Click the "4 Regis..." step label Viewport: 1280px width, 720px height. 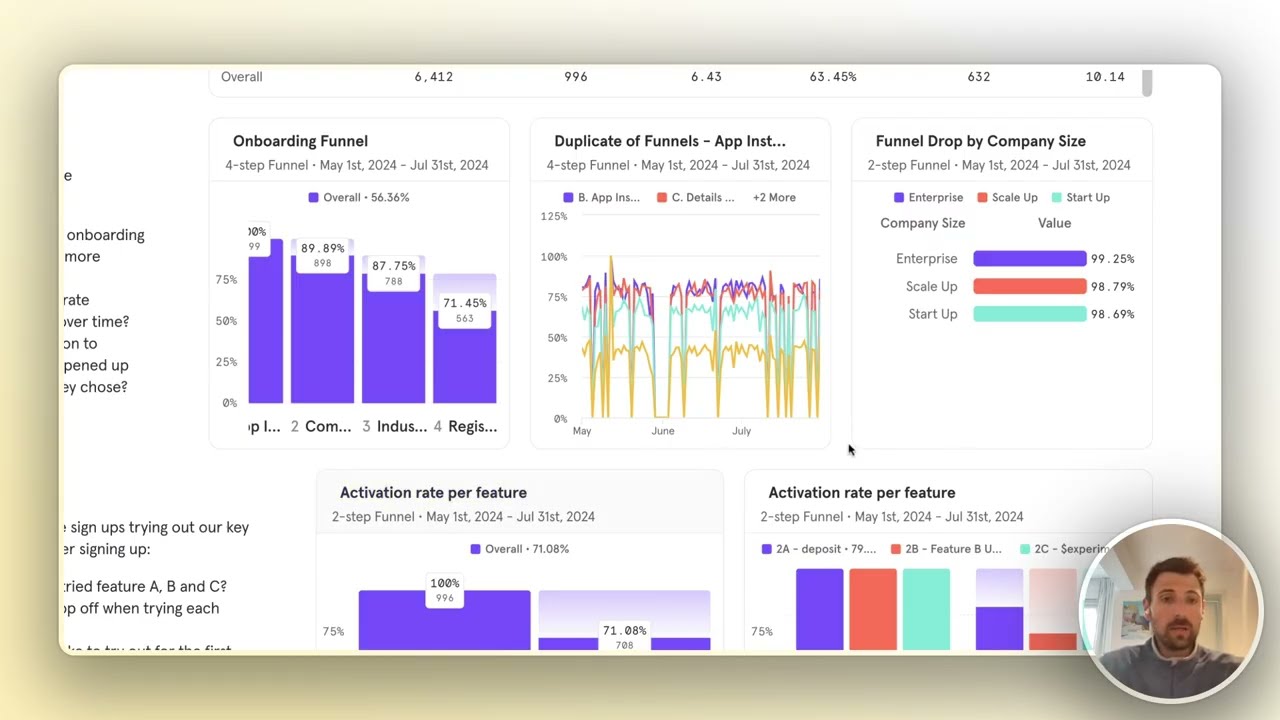point(465,427)
